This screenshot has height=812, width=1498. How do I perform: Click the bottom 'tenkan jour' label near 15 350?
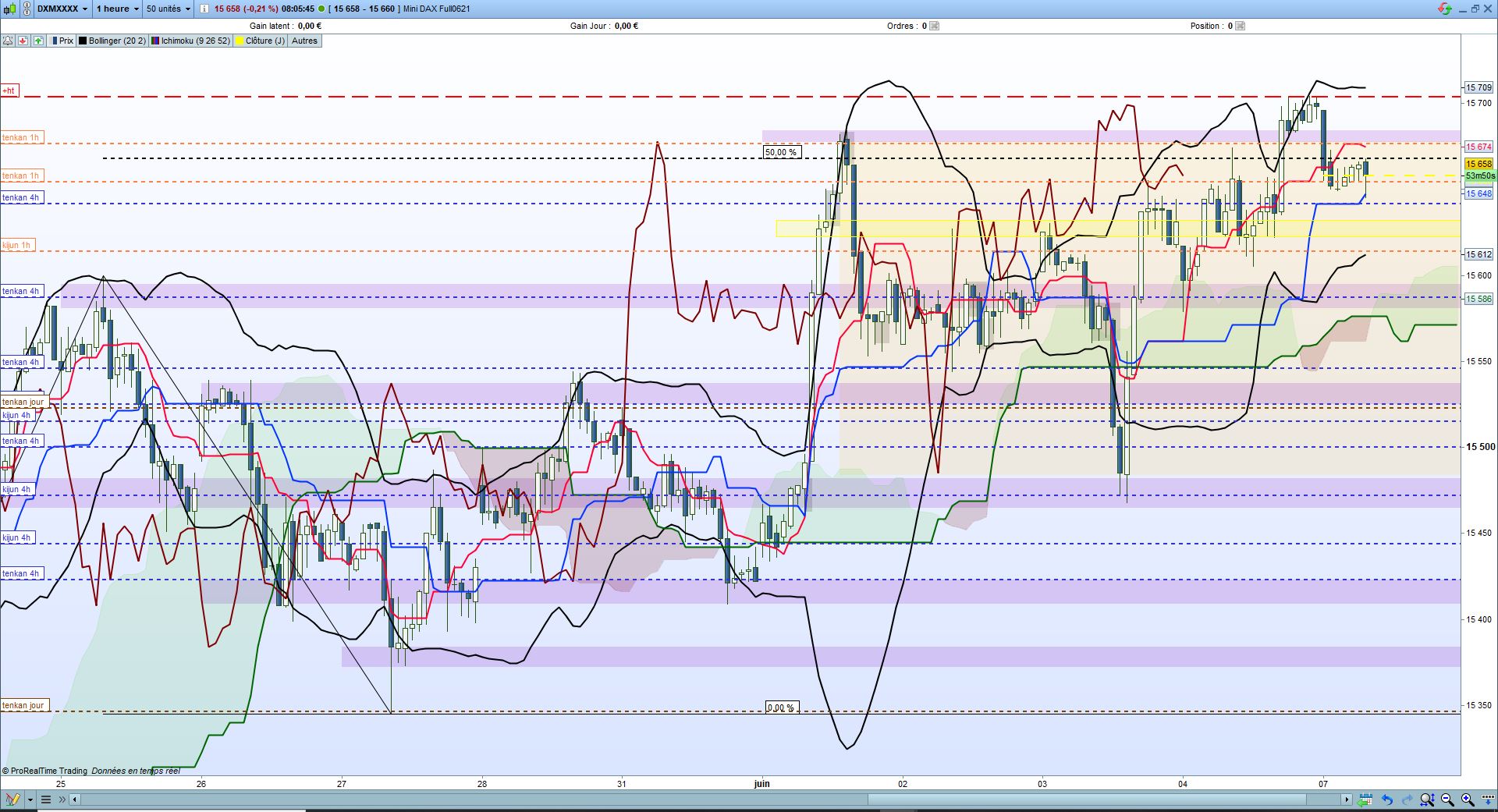[x=23, y=705]
